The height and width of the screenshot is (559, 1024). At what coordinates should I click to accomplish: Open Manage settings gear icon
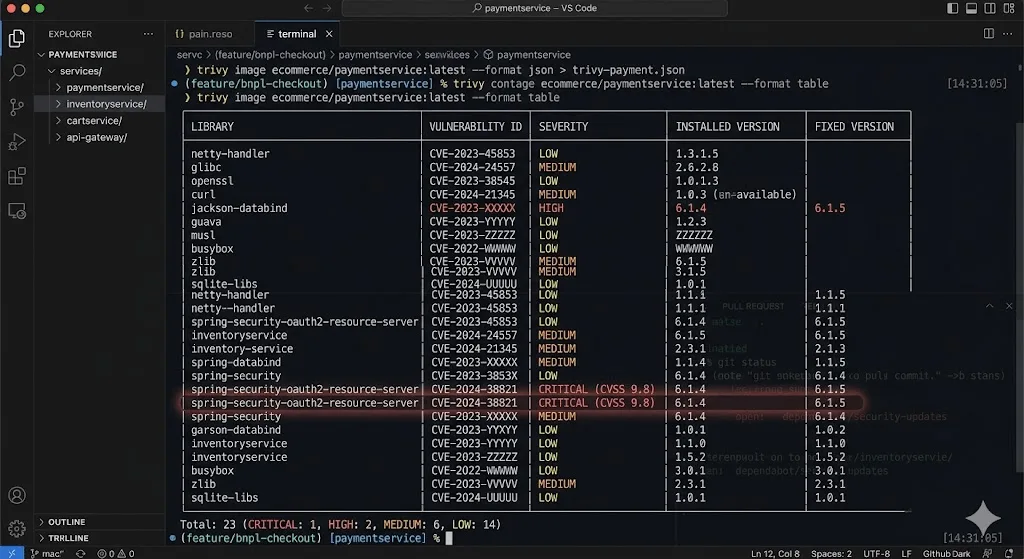coord(17,528)
